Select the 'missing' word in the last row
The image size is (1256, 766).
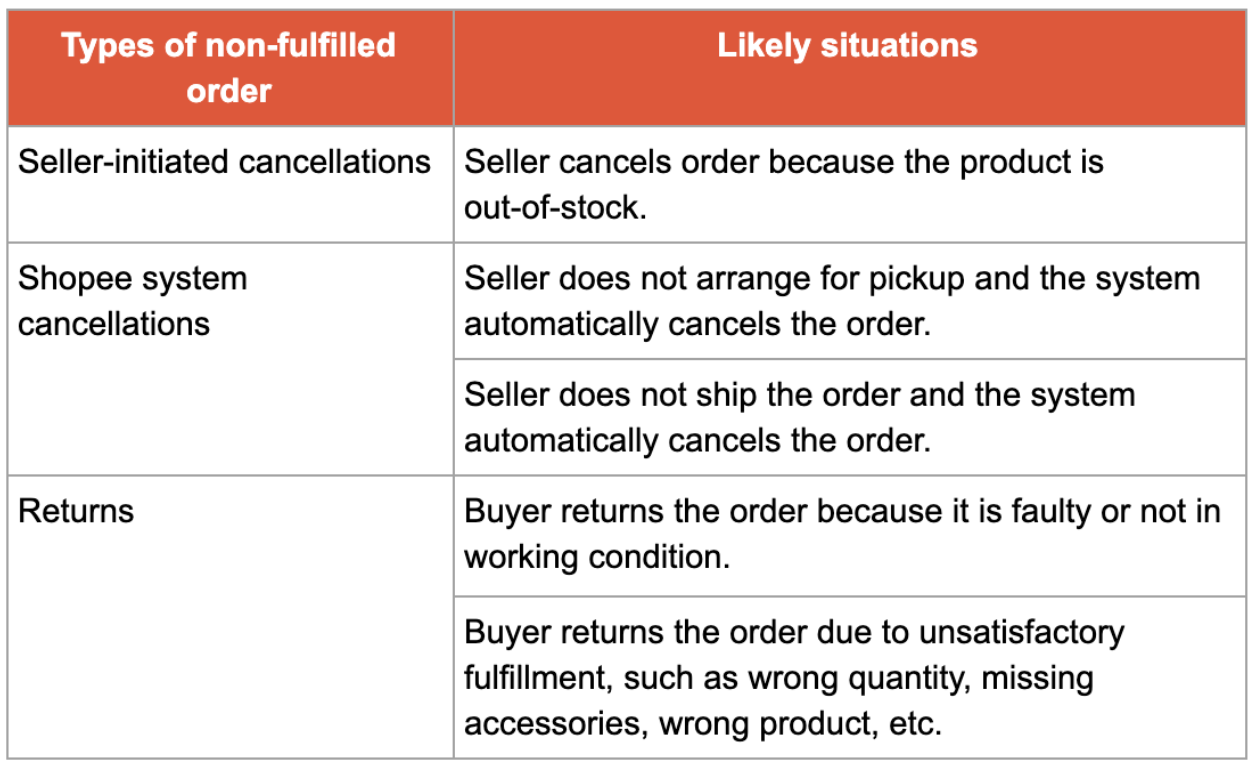(1037, 678)
